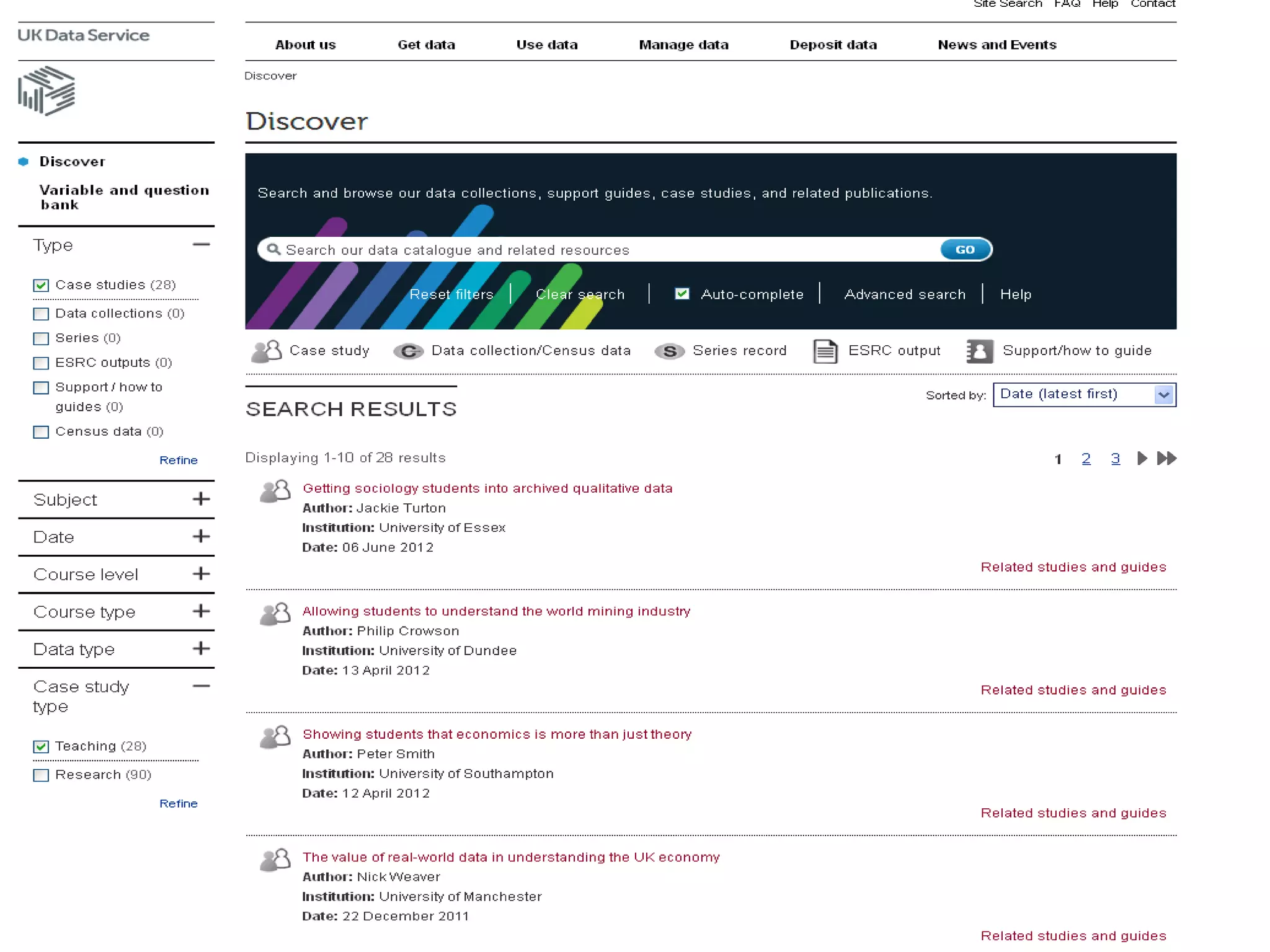This screenshot has height=952, width=1270.
Task: Collapse the Type filter section
Action: click(x=200, y=245)
